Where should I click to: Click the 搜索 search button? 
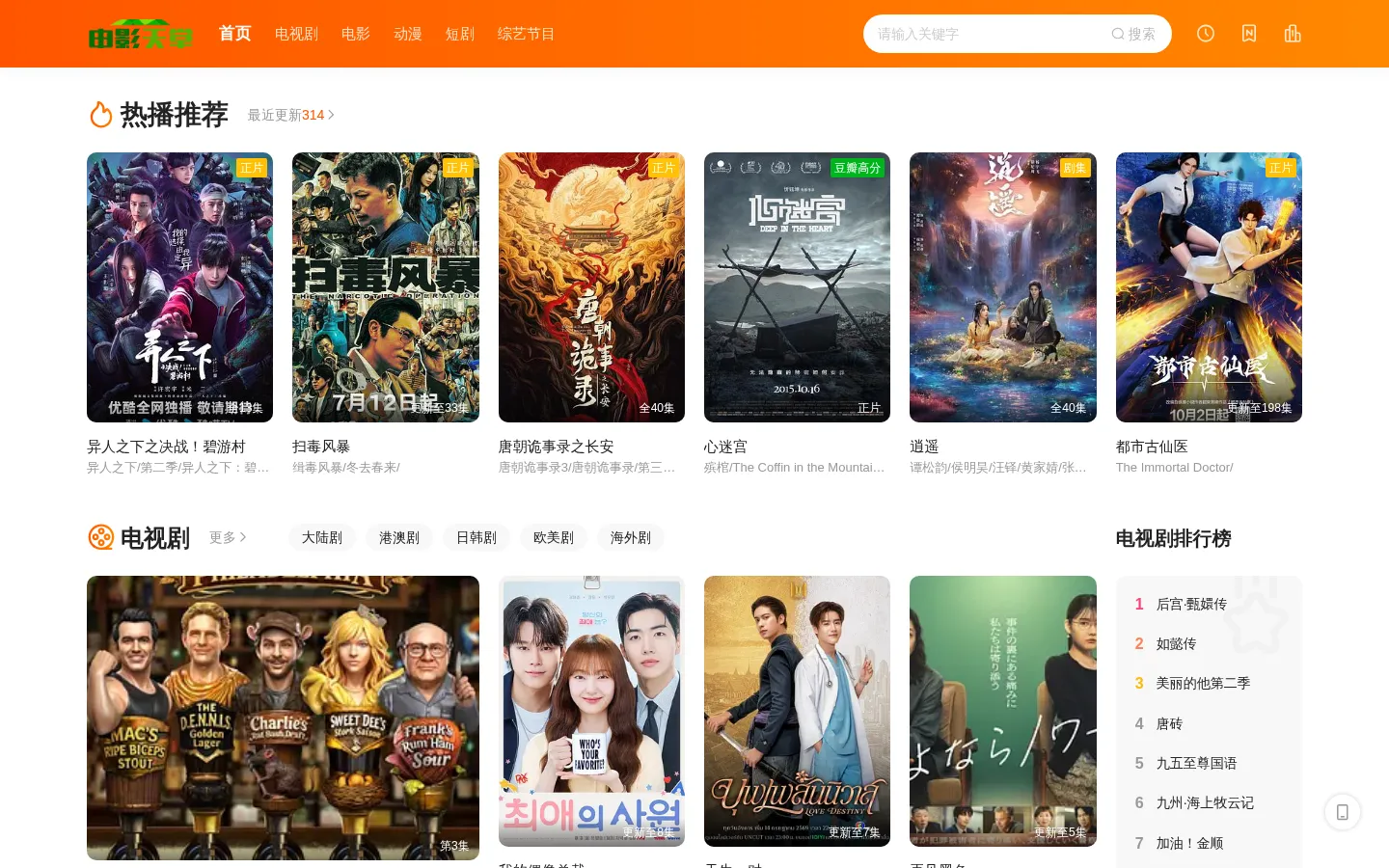coord(1133,34)
